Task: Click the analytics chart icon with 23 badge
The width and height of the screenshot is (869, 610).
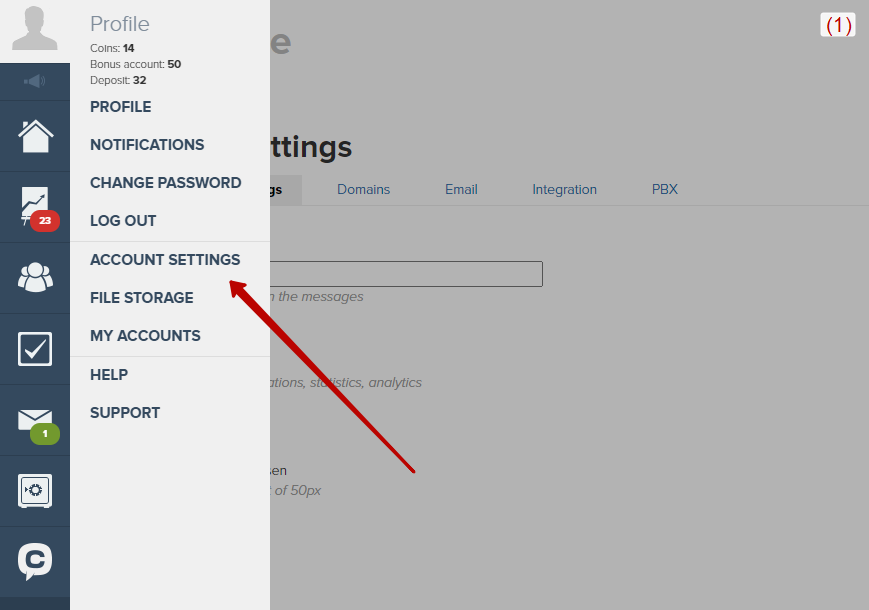Action: [x=35, y=207]
